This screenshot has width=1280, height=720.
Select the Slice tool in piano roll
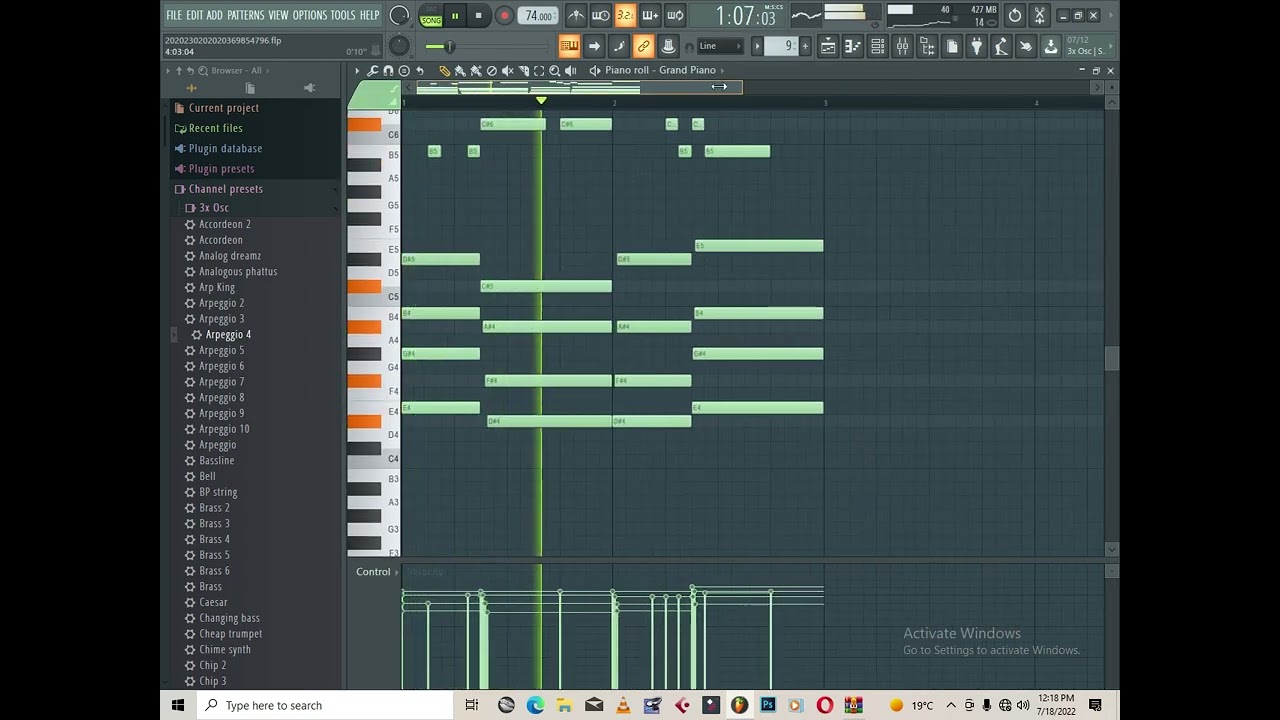pos(523,70)
